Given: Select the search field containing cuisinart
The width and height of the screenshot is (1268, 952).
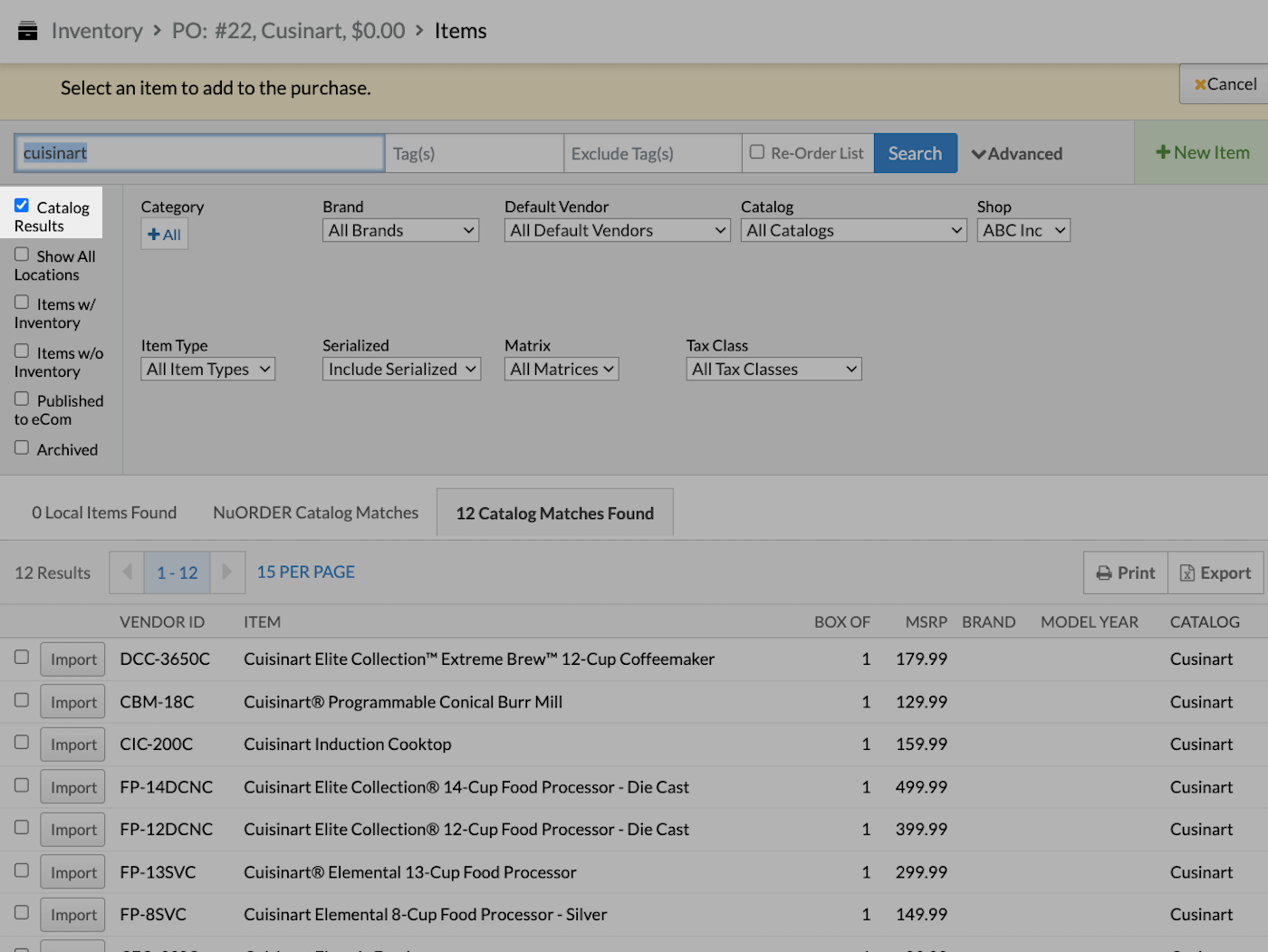Looking at the screenshot, I should [x=198, y=152].
